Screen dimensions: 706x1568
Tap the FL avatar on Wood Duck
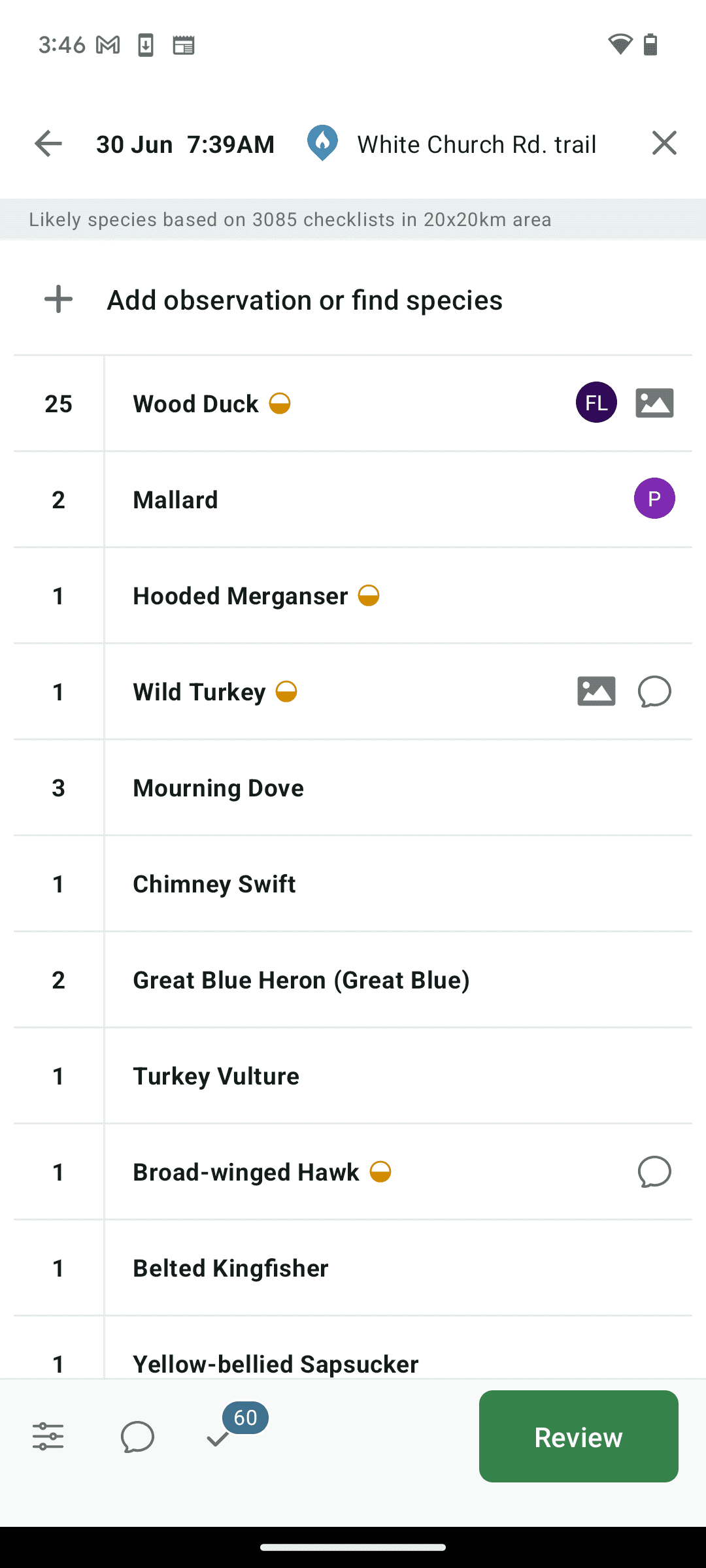coord(596,402)
